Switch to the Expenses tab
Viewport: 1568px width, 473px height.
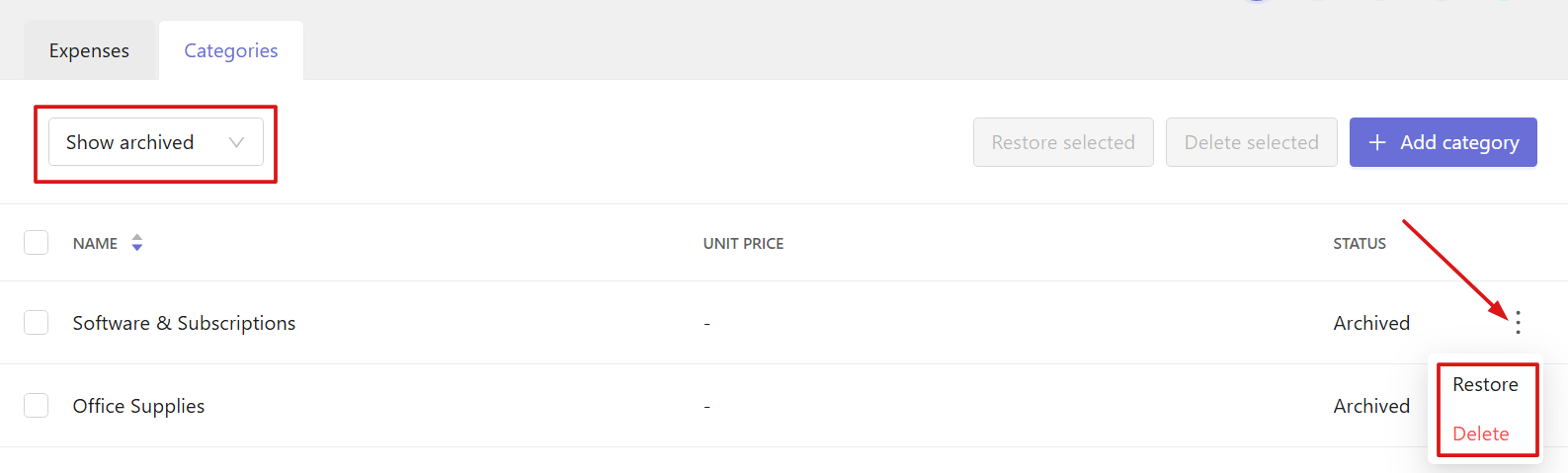(89, 50)
